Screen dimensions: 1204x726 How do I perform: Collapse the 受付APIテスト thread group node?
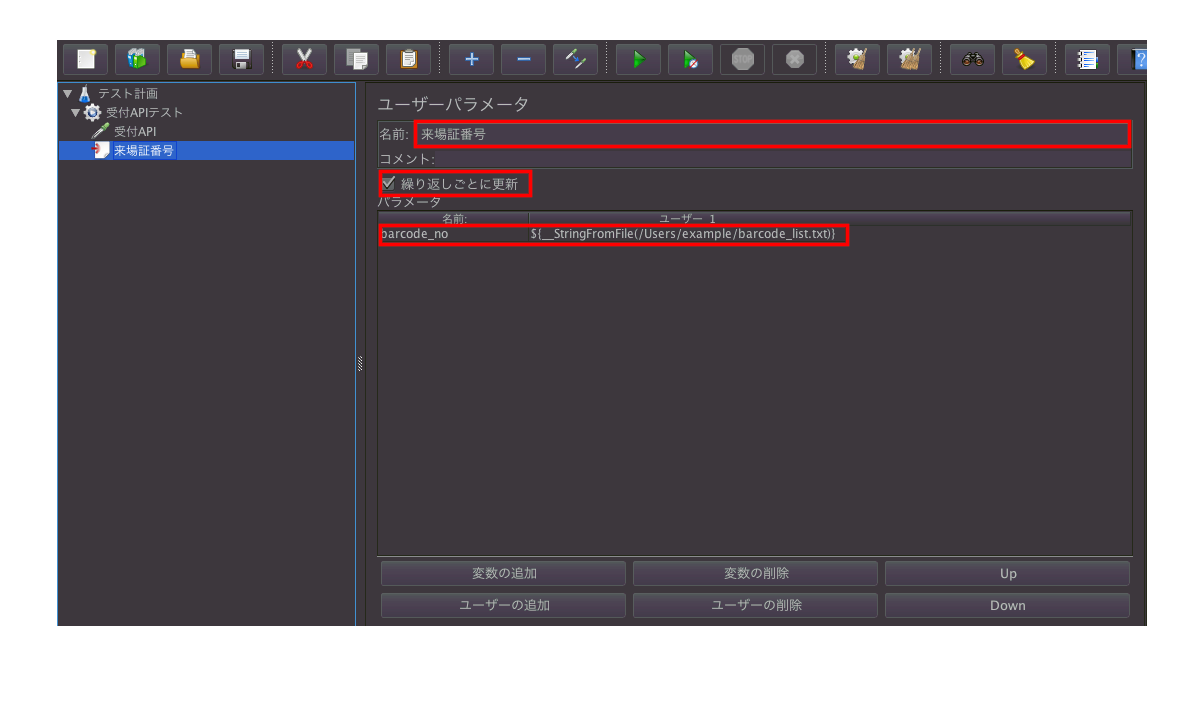76,112
